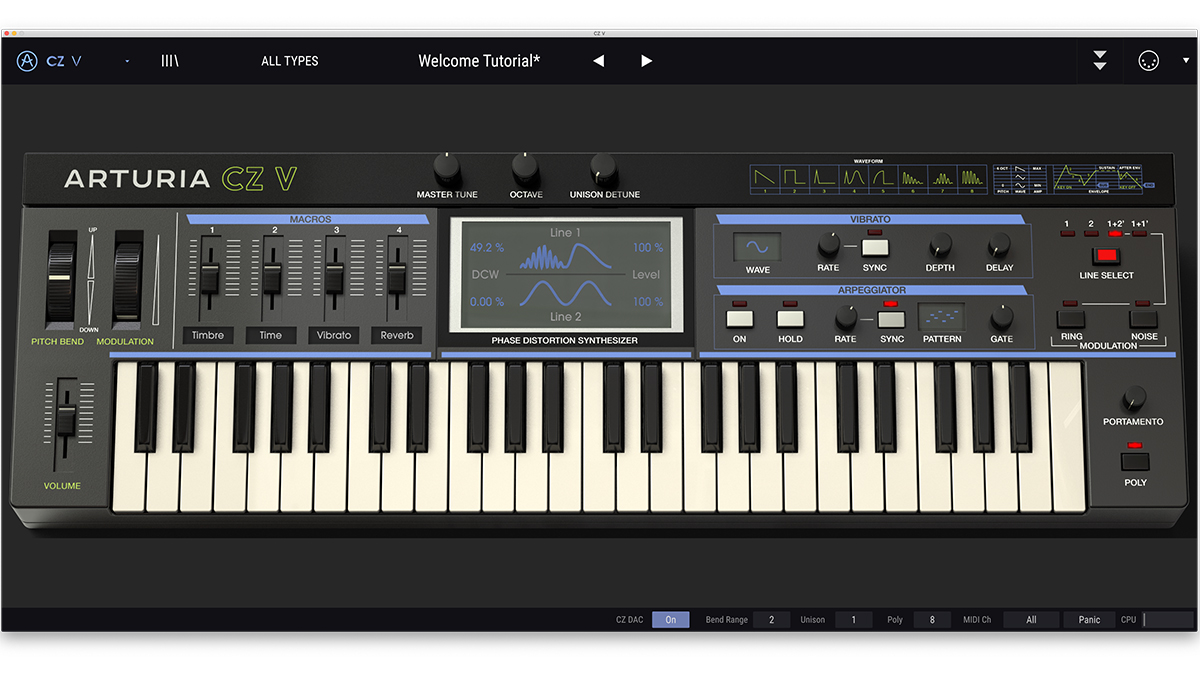Open the Arturia CZ V logo menu

tap(49, 61)
